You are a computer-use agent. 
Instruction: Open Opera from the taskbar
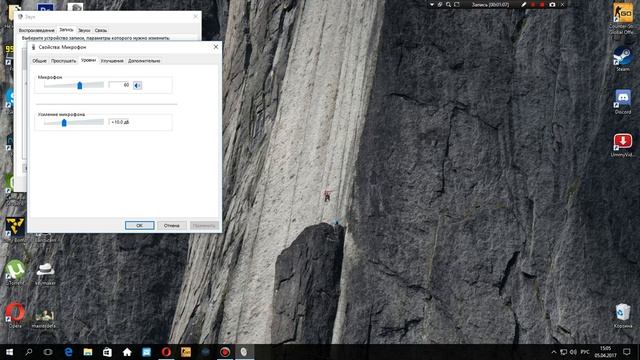pos(166,352)
